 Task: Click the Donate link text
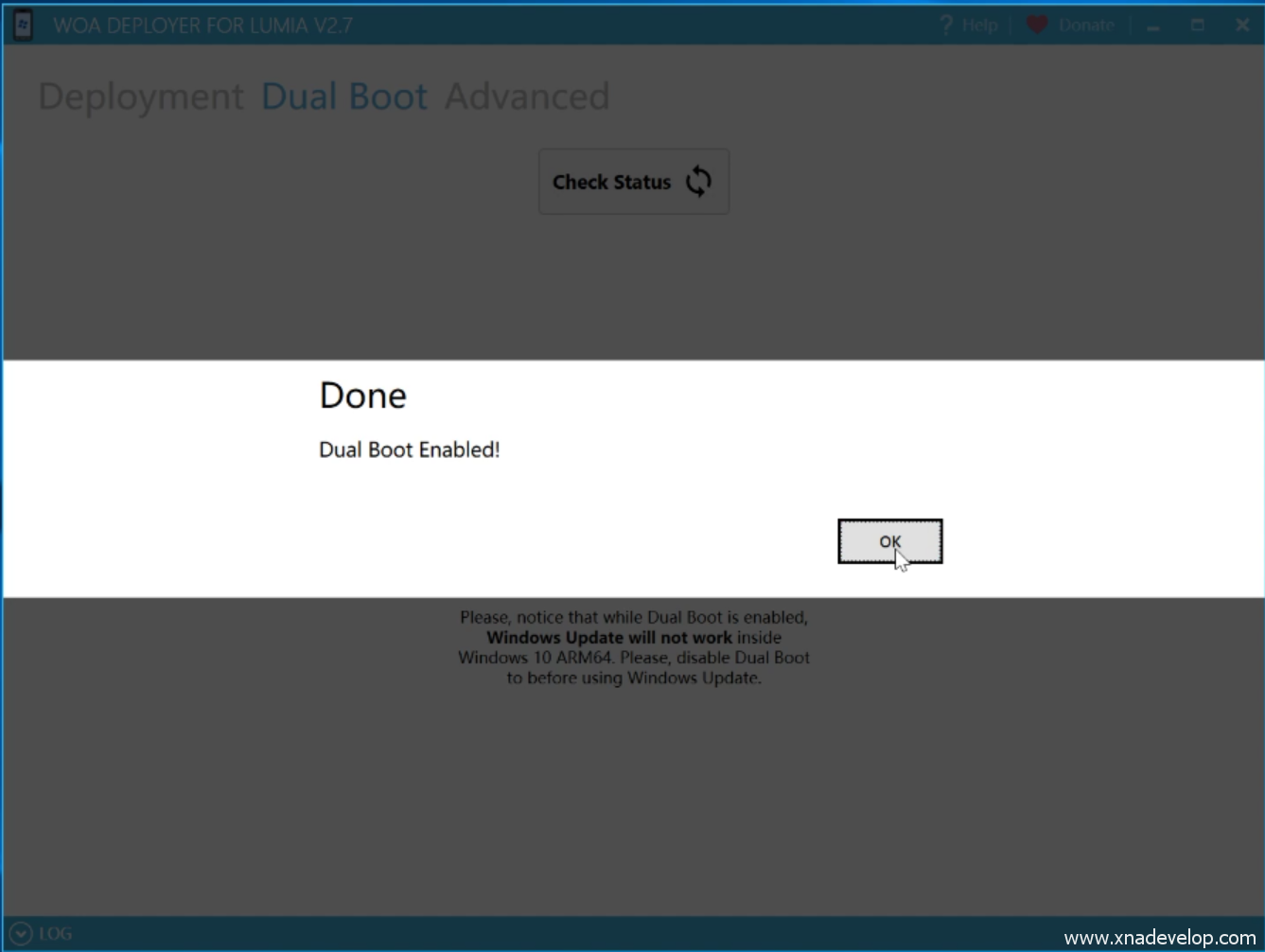click(1086, 26)
